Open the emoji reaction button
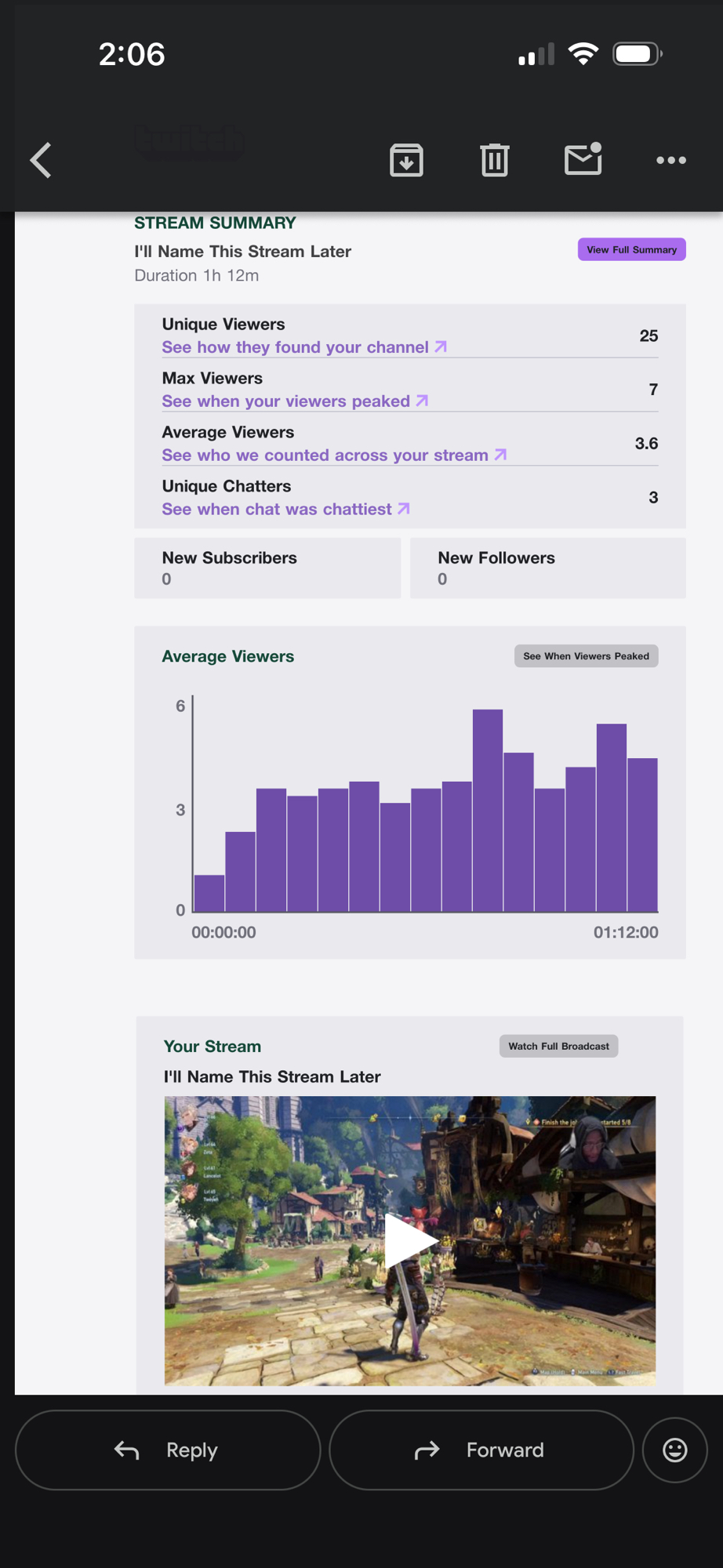 point(674,1450)
